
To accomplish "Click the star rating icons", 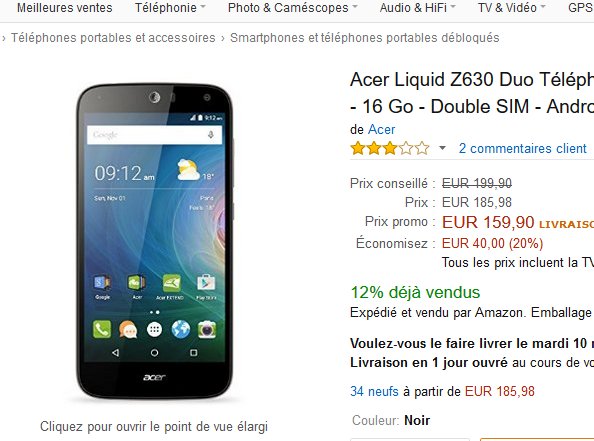I will tap(390, 148).
